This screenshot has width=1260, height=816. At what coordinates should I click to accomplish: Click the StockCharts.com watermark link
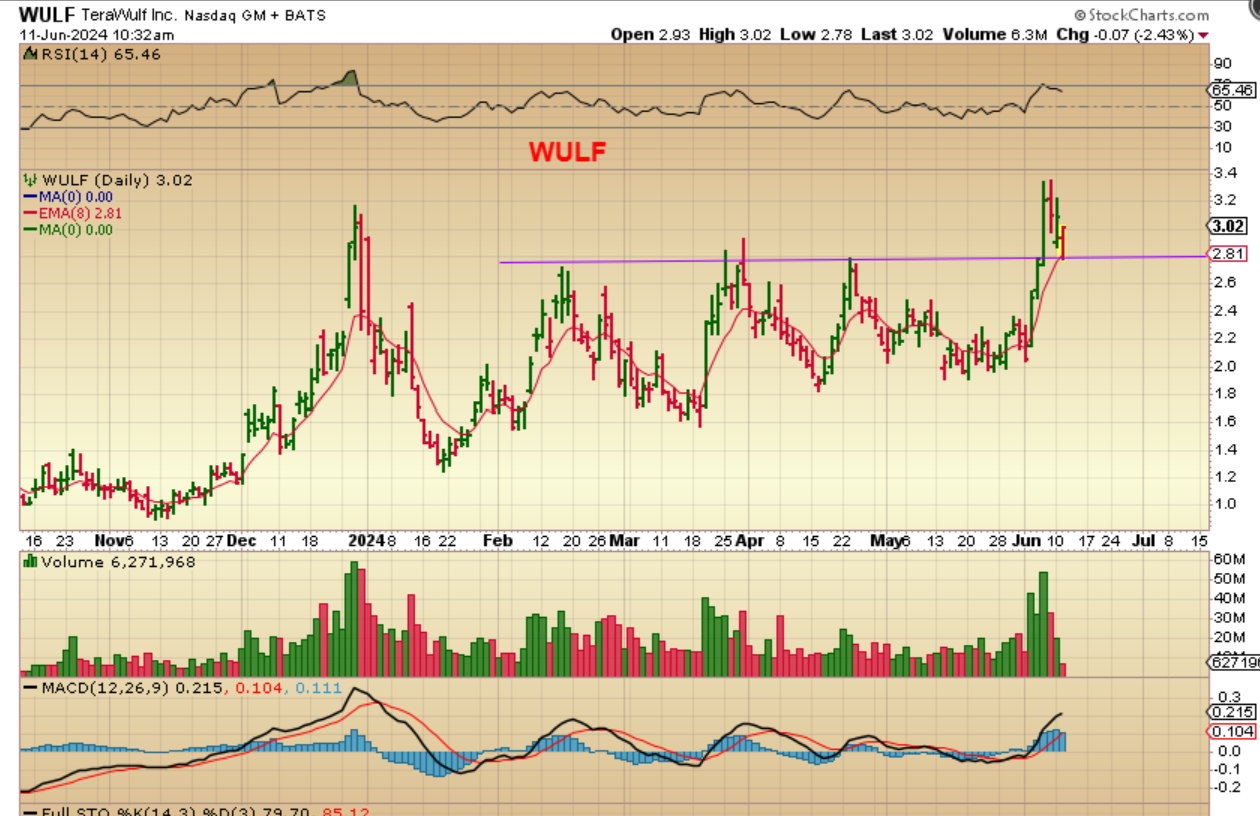(x=1148, y=16)
